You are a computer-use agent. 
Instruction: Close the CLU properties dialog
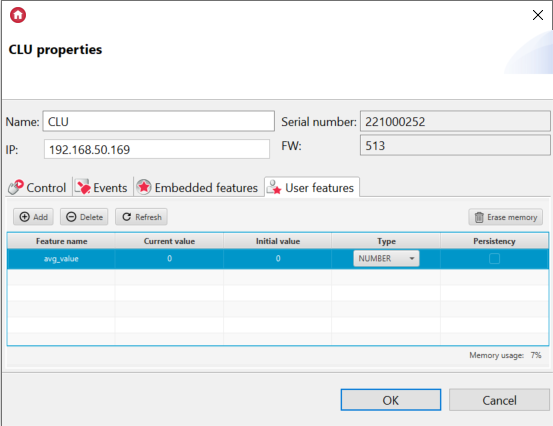click(x=537, y=15)
